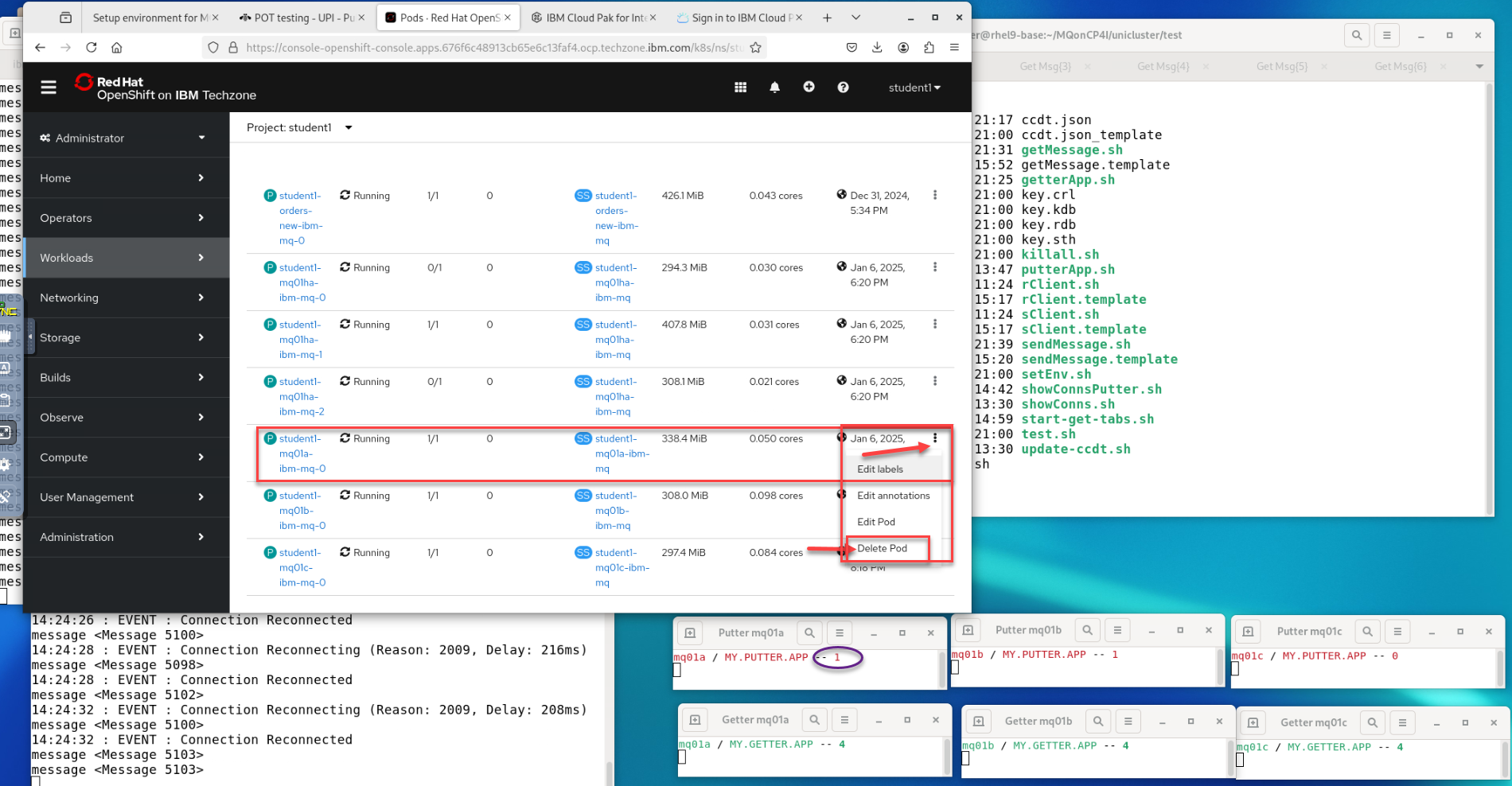Click search icon in Putter mq01a terminal
This screenshot has height=786, width=1512.
809,632
